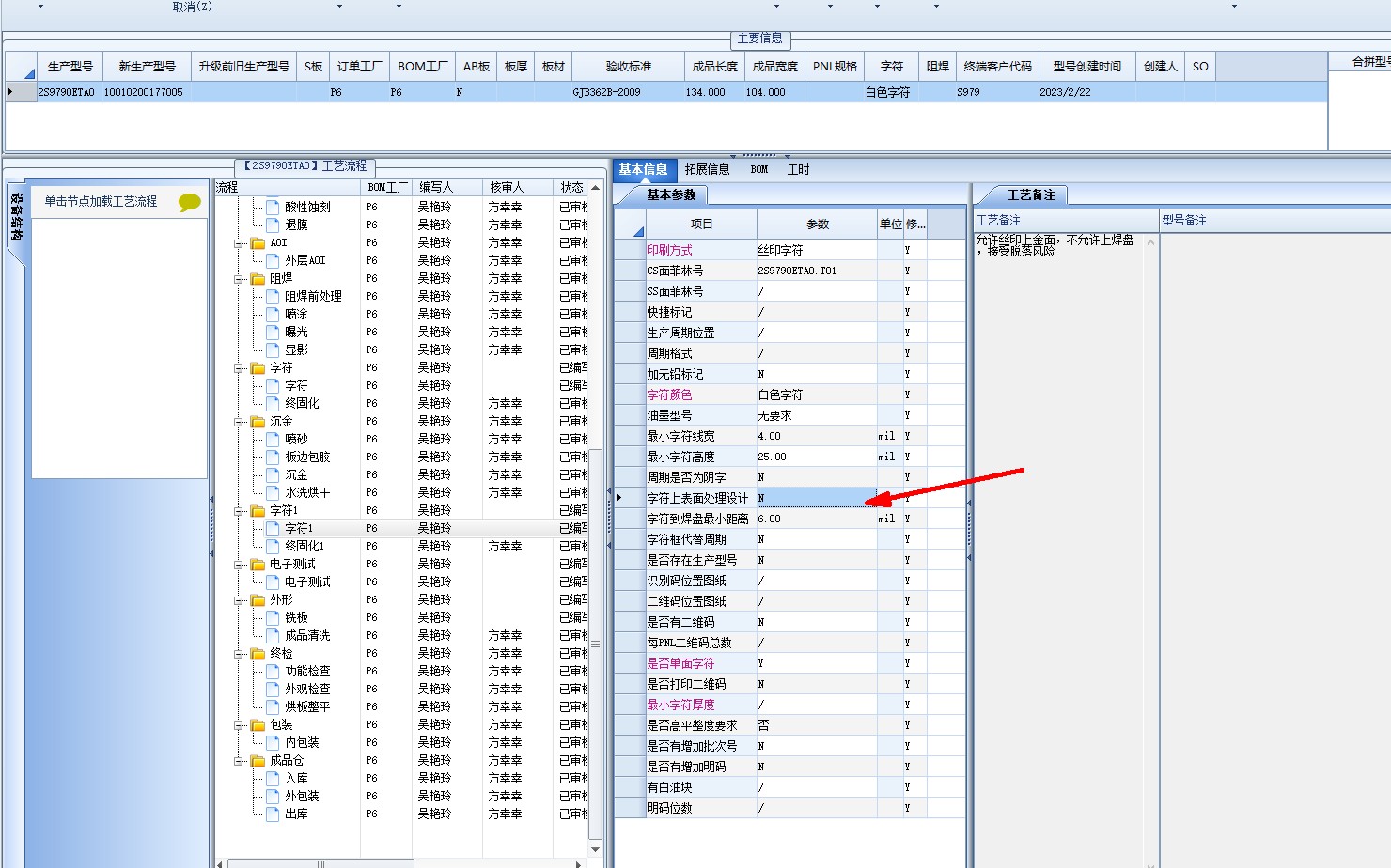Click the document icon beside 喷涂

pos(273,314)
